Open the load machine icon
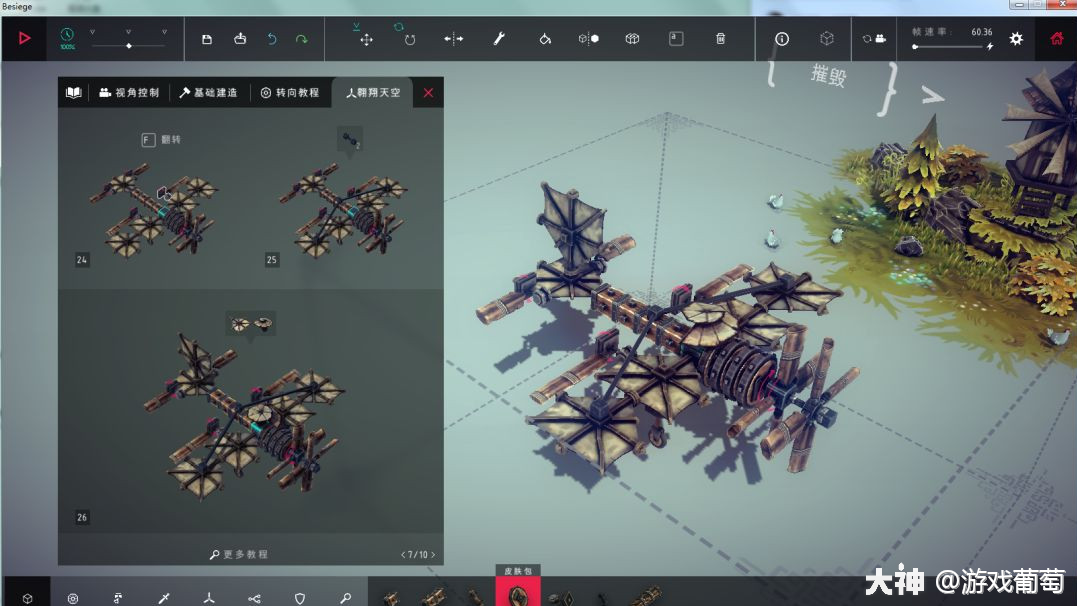This screenshot has height=606, width=1077. coord(240,38)
